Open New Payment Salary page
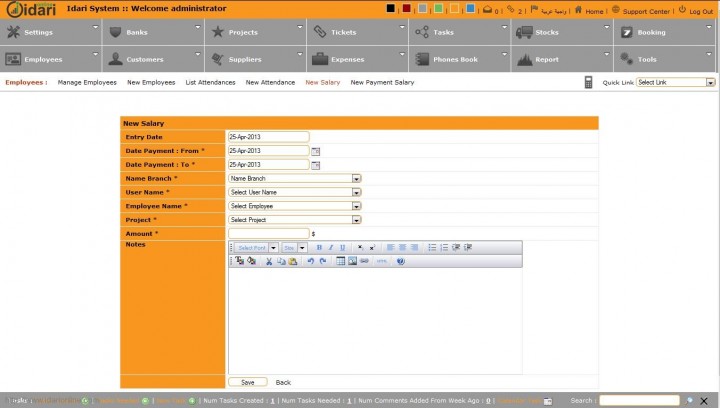Screen dimensions: 720x408 pyautogui.click(x=382, y=83)
